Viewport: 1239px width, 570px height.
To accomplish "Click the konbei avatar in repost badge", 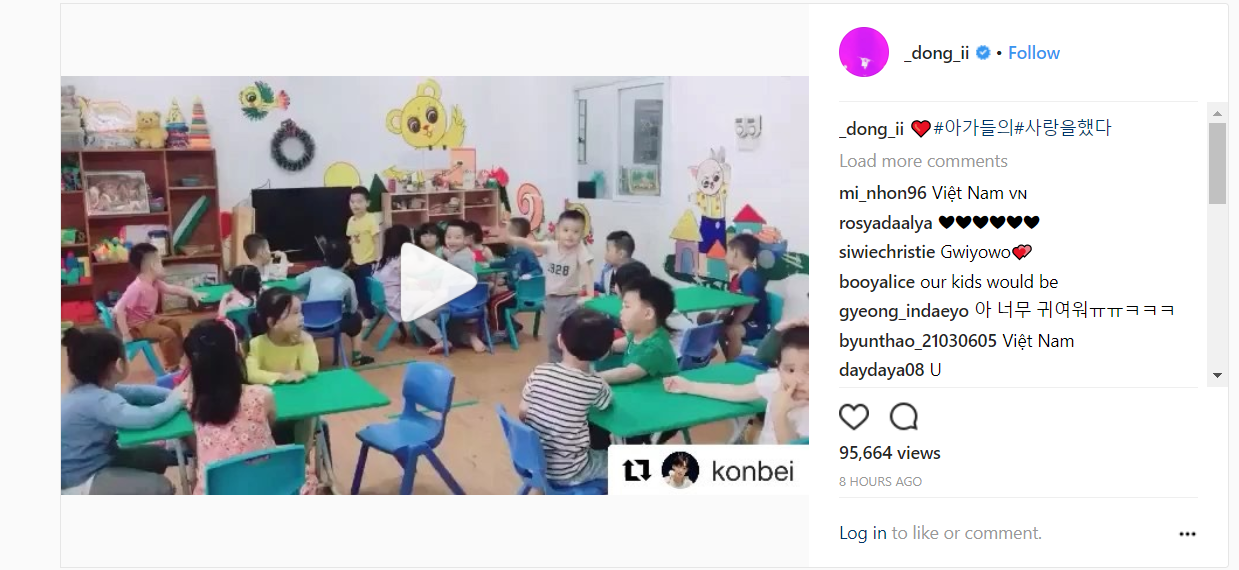I will (x=681, y=470).
